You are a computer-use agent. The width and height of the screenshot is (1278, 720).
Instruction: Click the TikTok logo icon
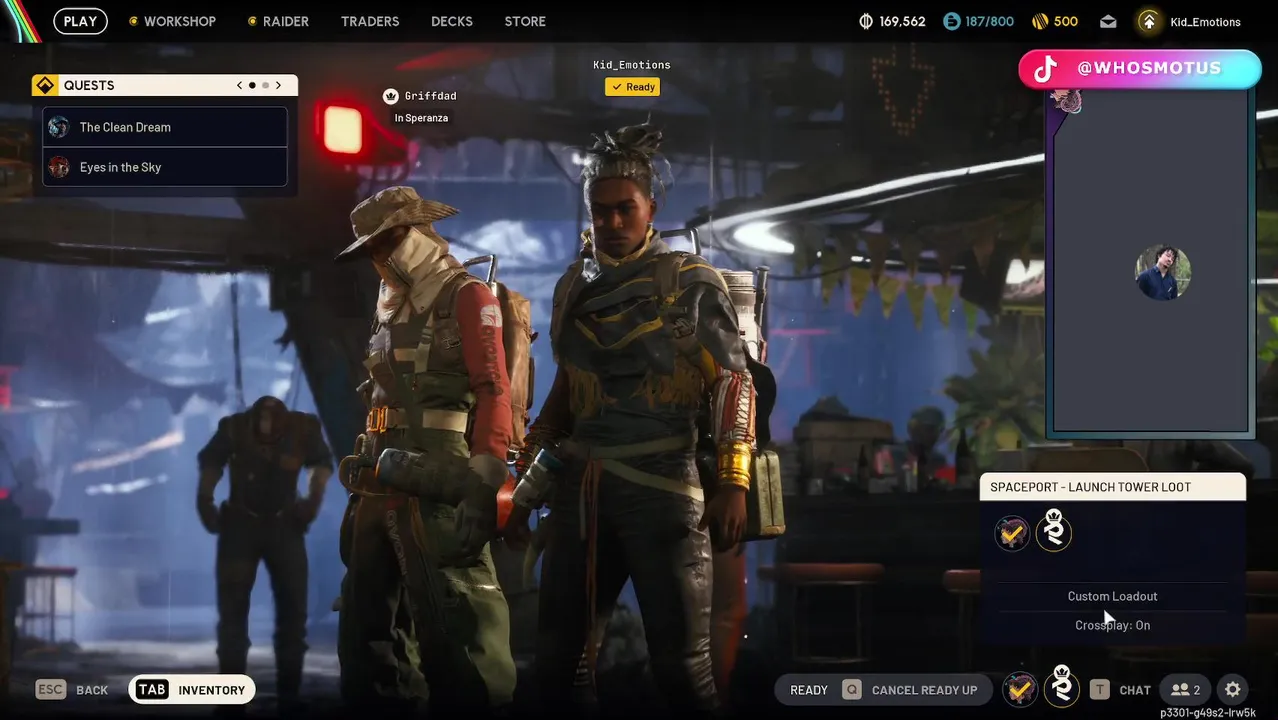[x=1045, y=68]
